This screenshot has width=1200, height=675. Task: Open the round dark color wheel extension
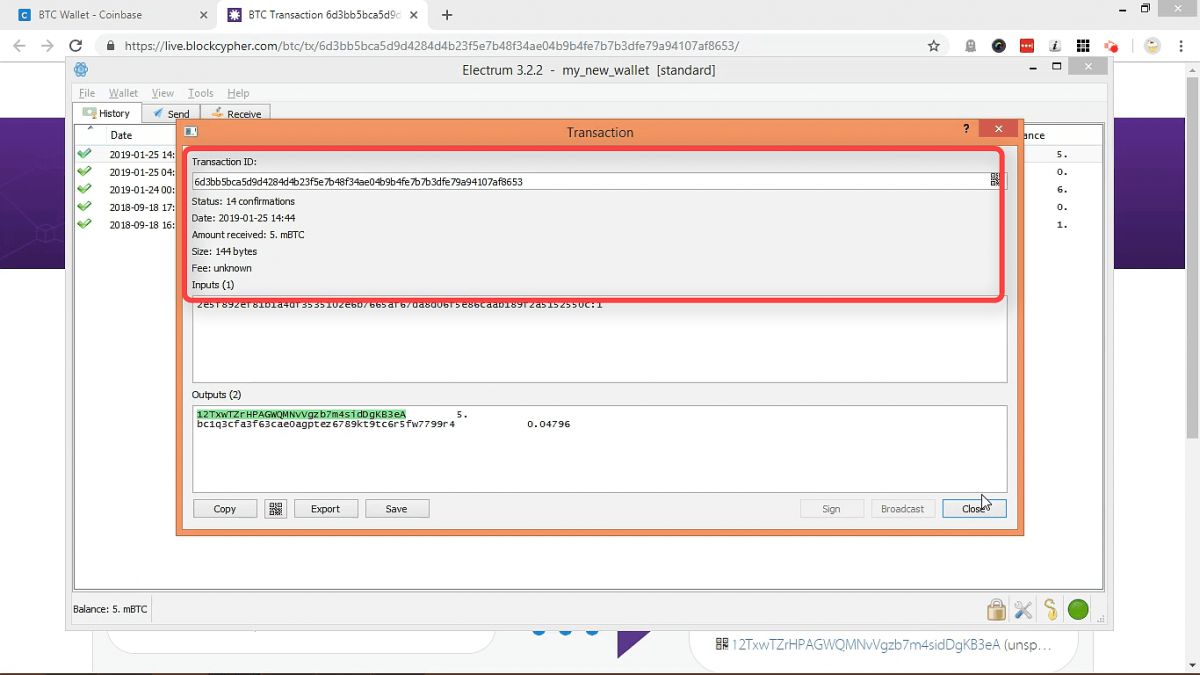point(999,46)
